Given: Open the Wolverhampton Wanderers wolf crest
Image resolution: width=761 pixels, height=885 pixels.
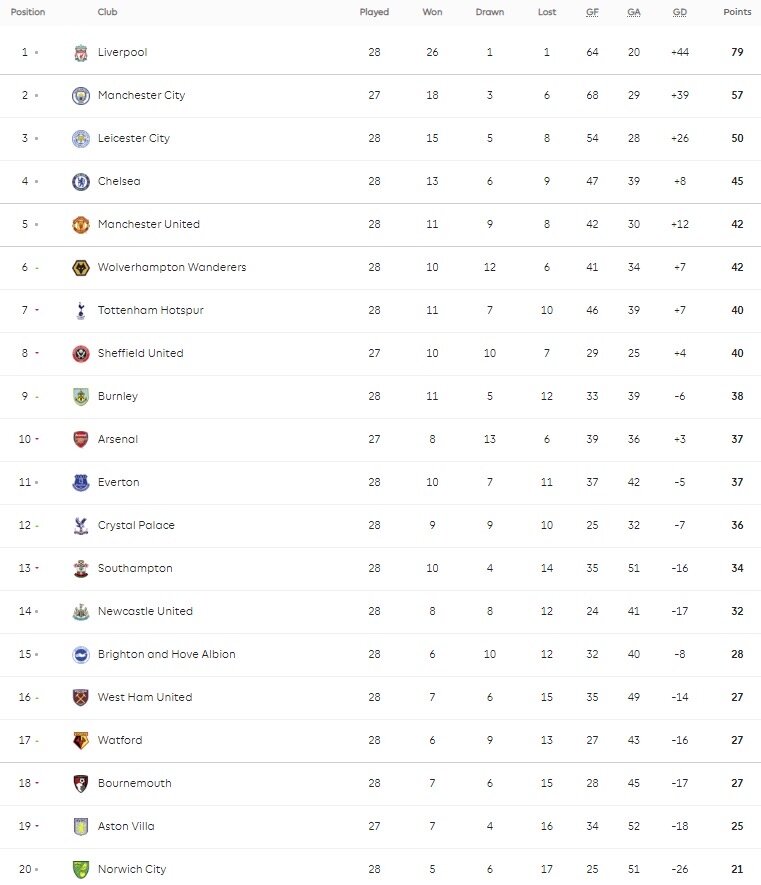Looking at the screenshot, I should coord(81,268).
